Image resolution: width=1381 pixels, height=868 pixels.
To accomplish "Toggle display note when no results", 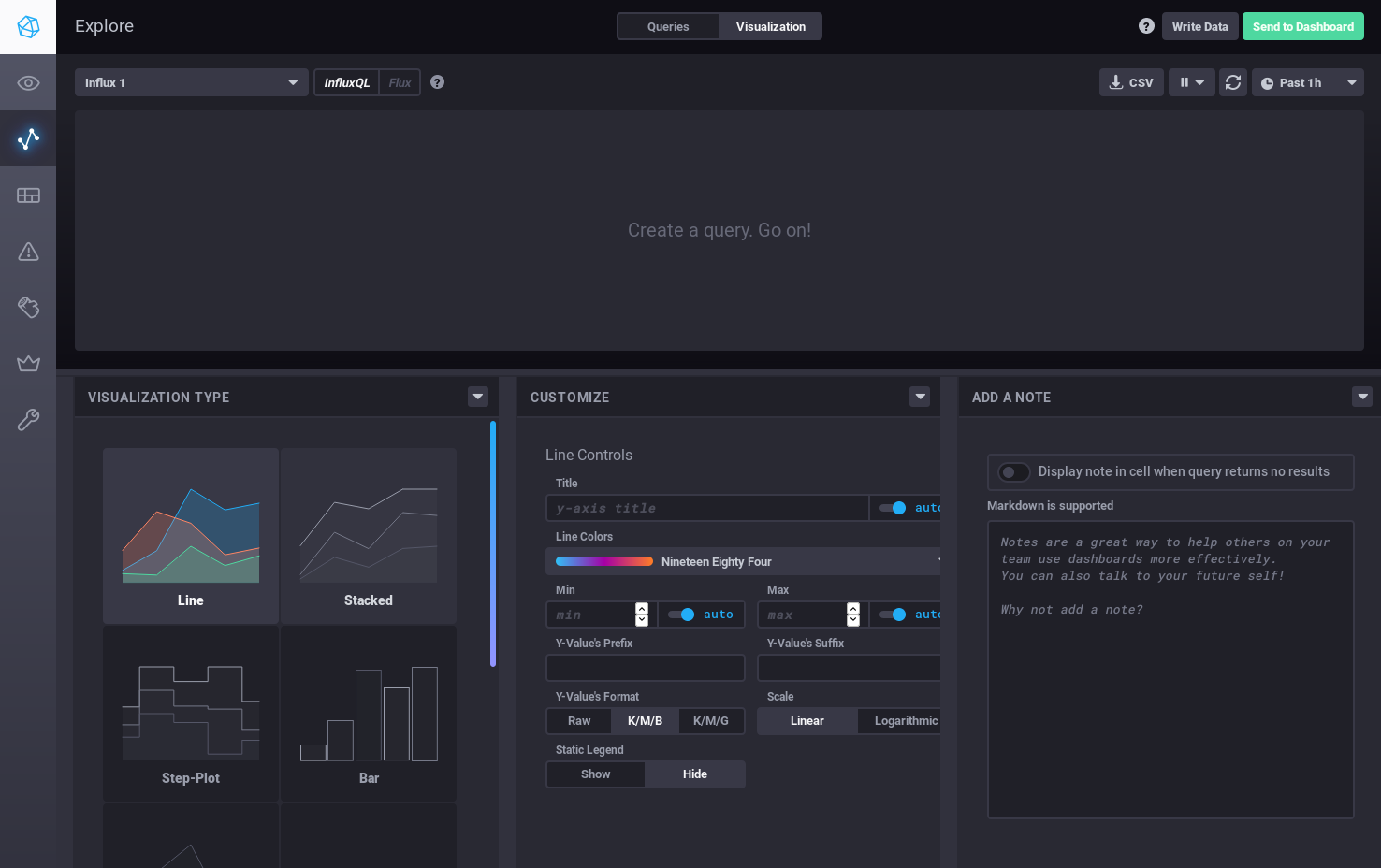I will [x=1014, y=472].
